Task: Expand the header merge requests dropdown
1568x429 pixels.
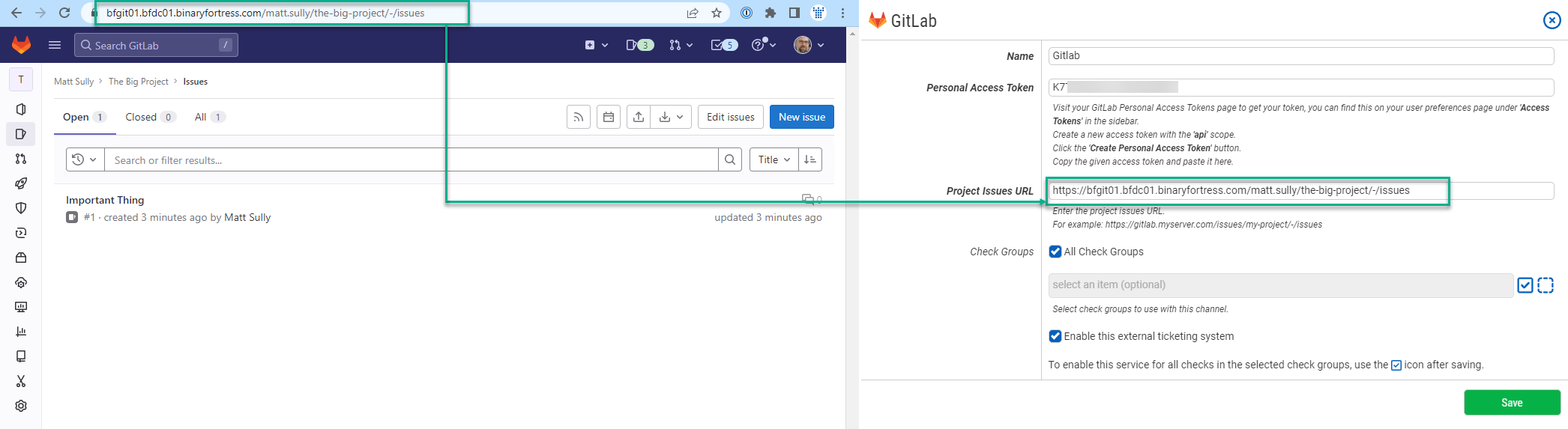Action: (681, 45)
